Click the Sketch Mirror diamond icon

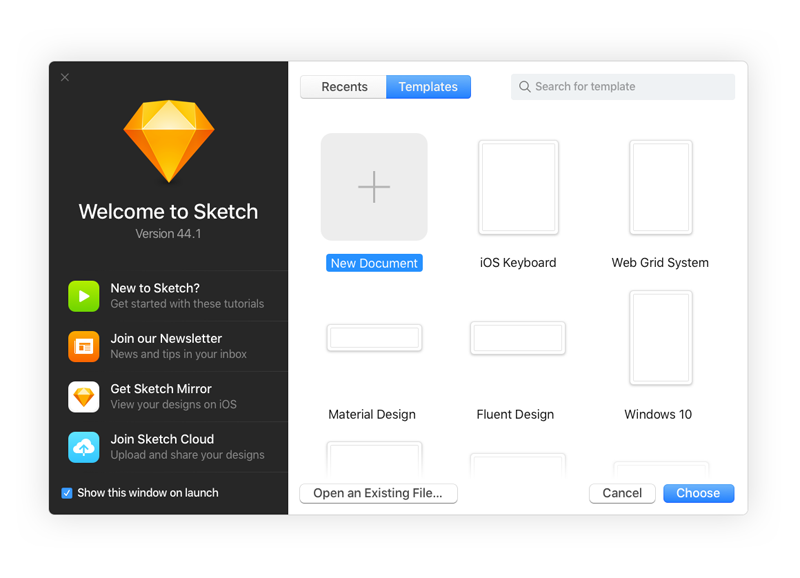click(x=84, y=396)
